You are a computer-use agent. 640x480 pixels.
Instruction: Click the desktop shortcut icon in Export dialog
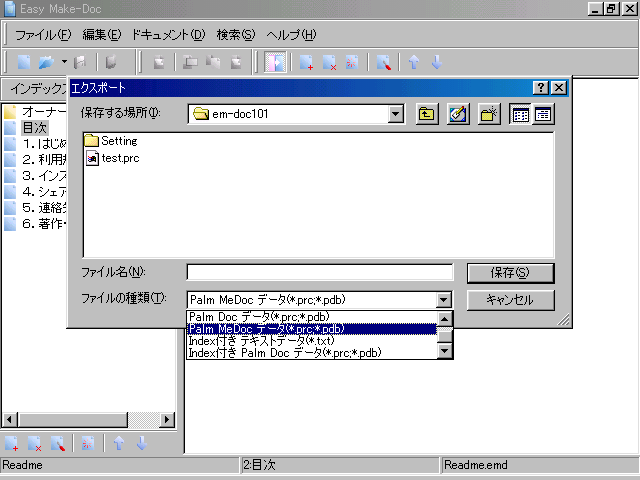[x=458, y=114]
